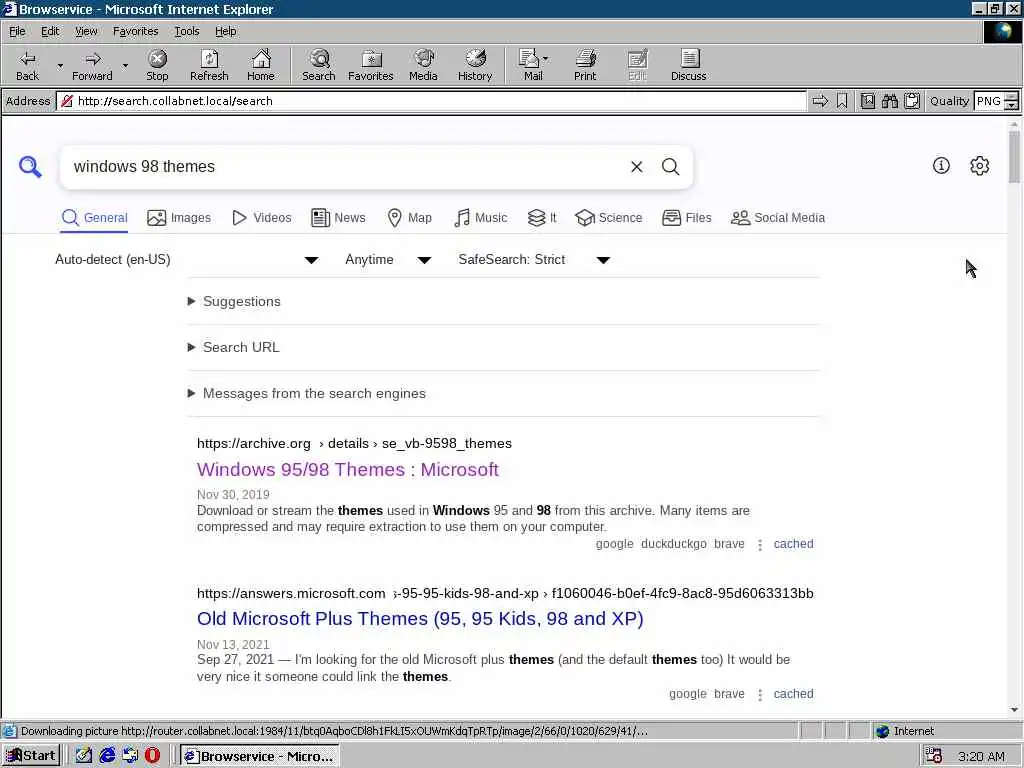
Task: Switch to the Science search tab
Action: (x=609, y=217)
